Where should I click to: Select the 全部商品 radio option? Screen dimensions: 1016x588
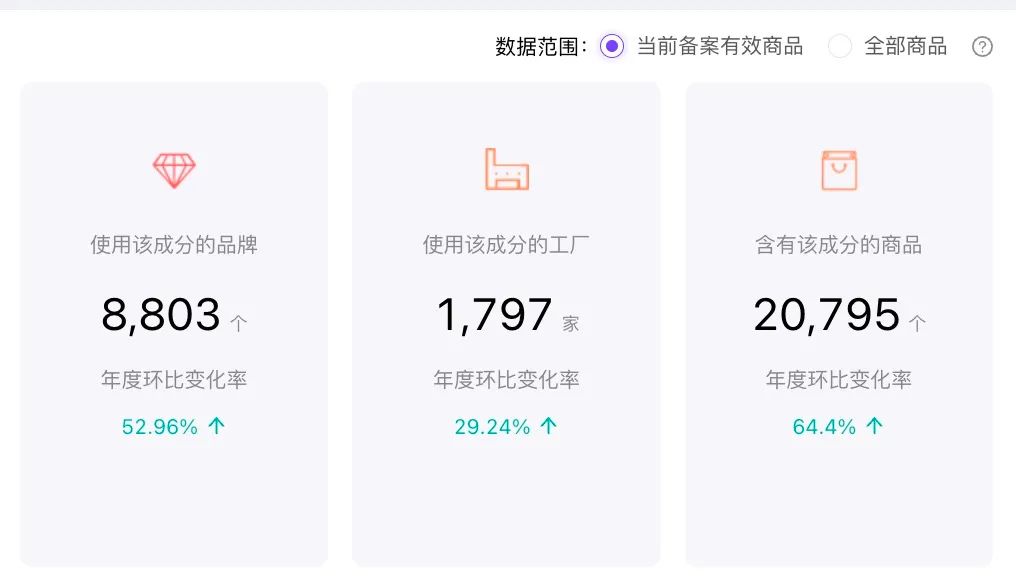pos(840,46)
